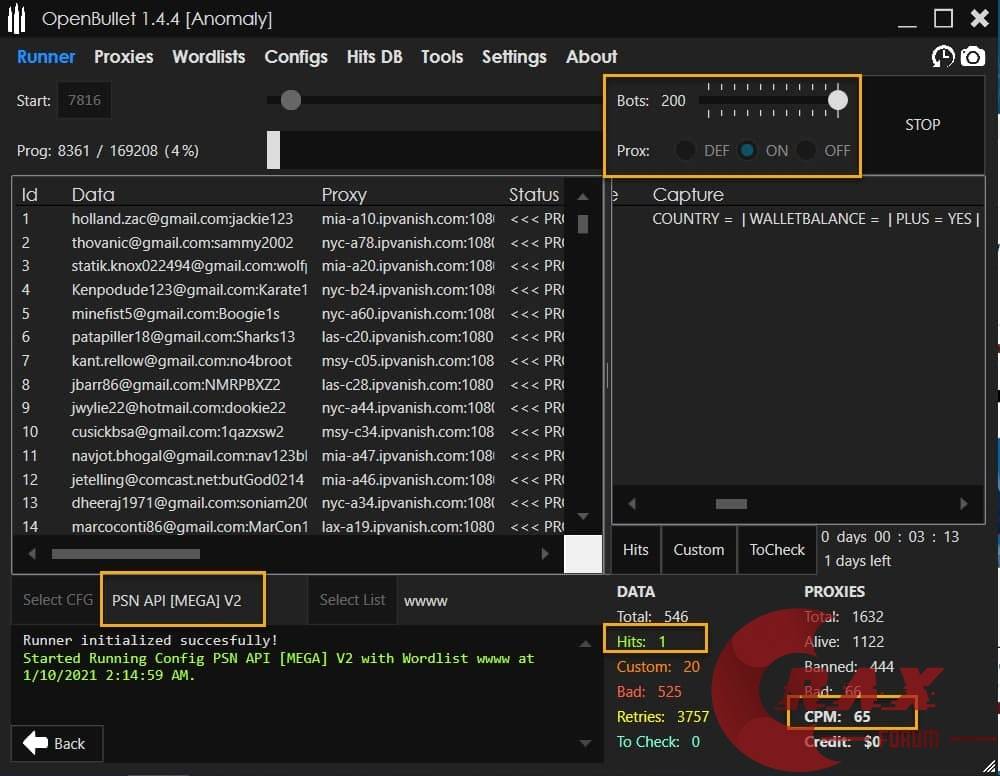Click the resize grip at window corner

989,767
